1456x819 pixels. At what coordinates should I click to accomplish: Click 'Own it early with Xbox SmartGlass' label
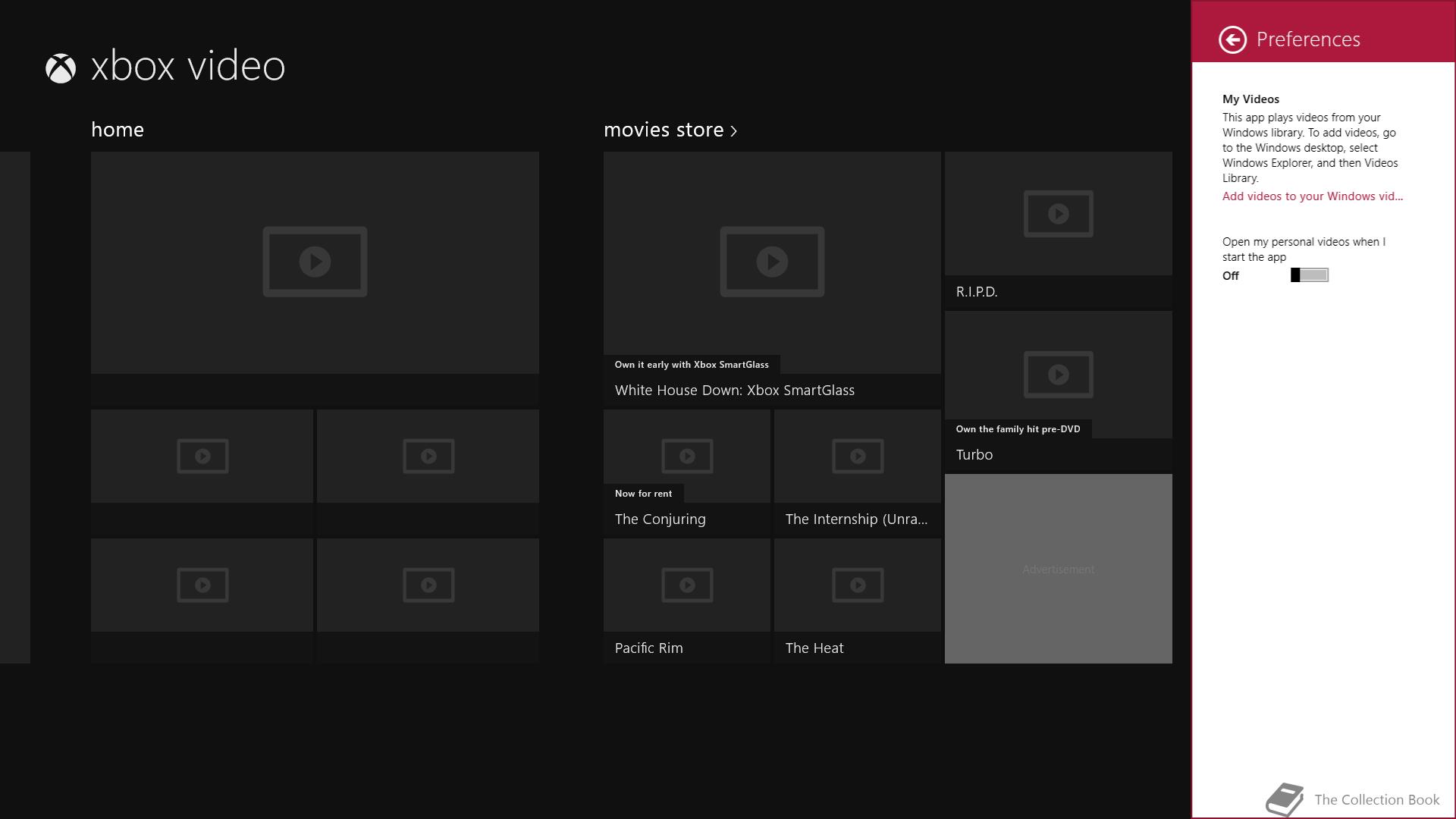pos(692,365)
